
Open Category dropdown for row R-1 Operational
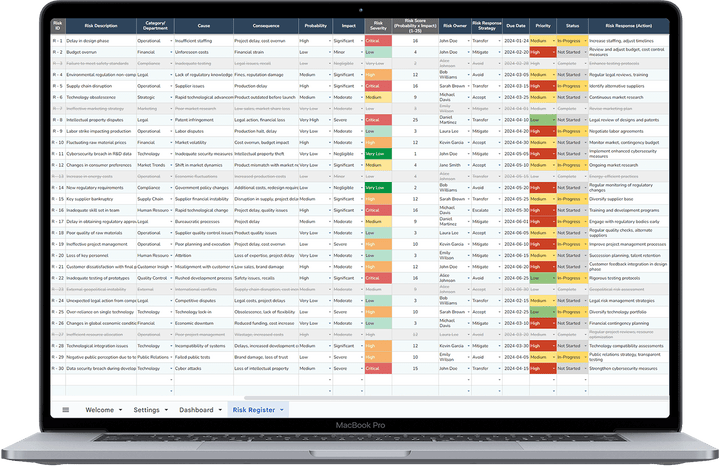(x=171, y=41)
